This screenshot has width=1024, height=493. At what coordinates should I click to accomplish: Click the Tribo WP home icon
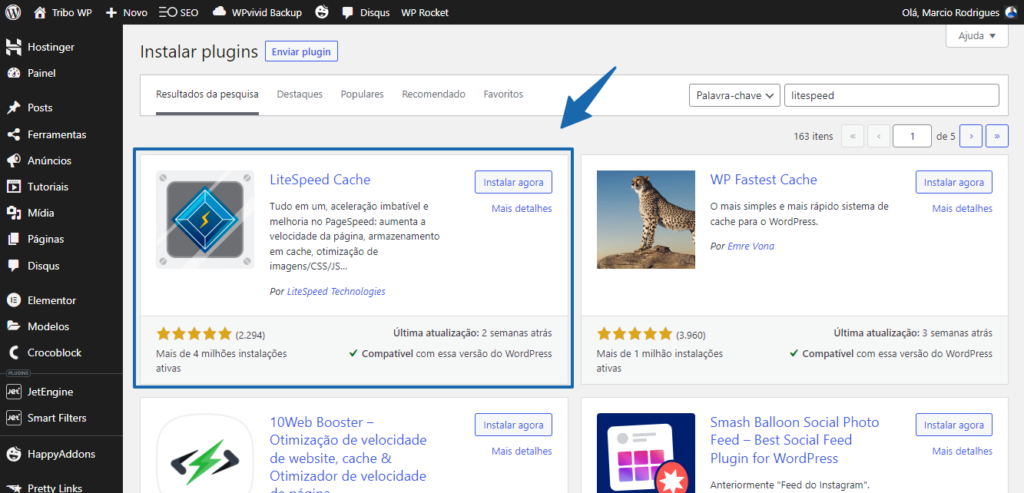pyautogui.click(x=40, y=12)
